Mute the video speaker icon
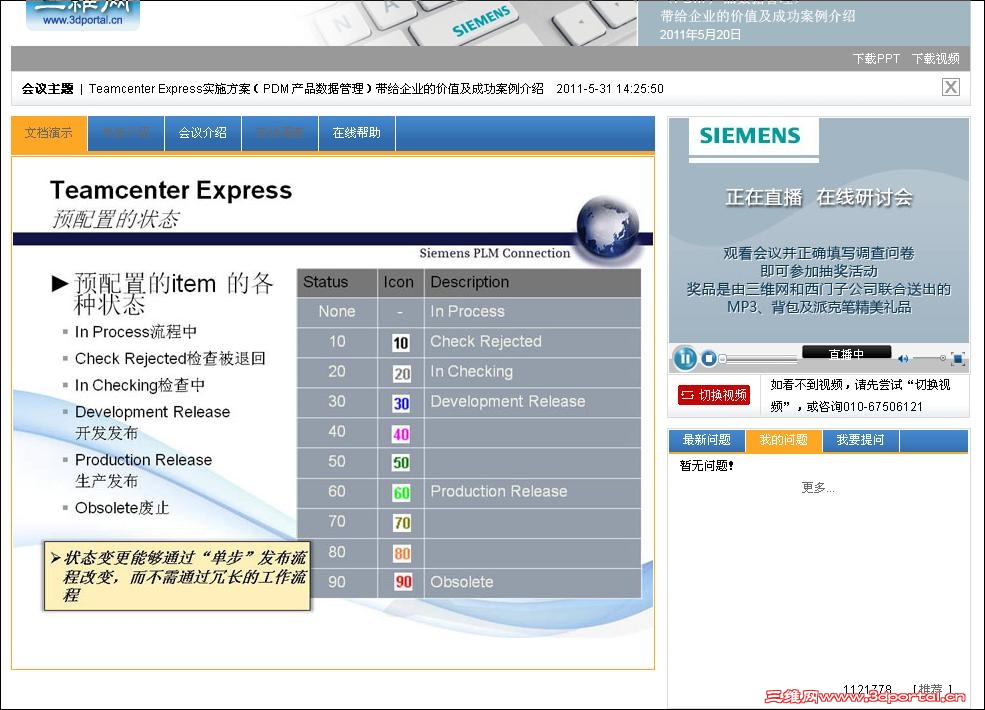985x710 pixels. click(x=903, y=359)
